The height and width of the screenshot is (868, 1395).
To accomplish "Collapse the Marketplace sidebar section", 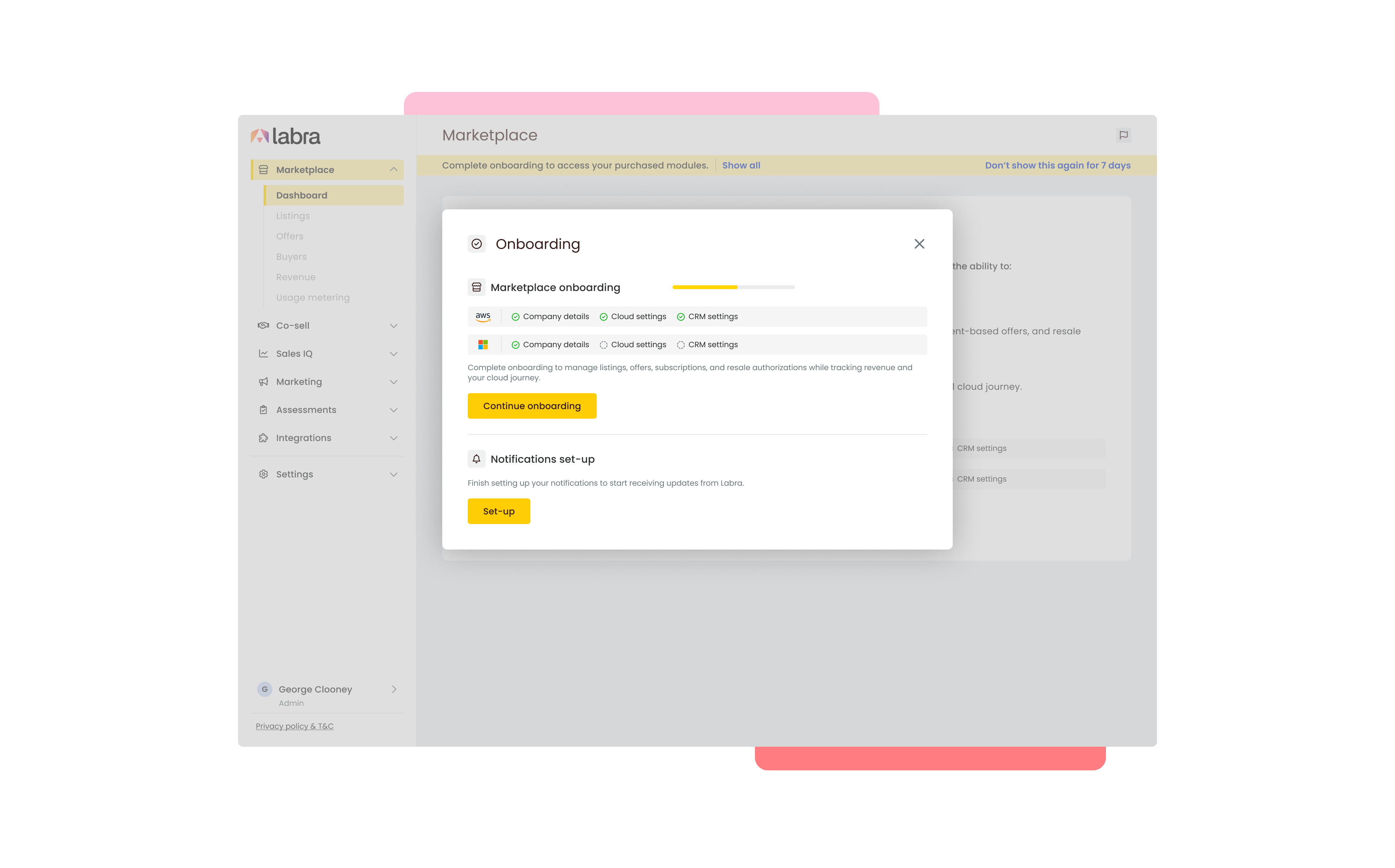I will [394, 169].
